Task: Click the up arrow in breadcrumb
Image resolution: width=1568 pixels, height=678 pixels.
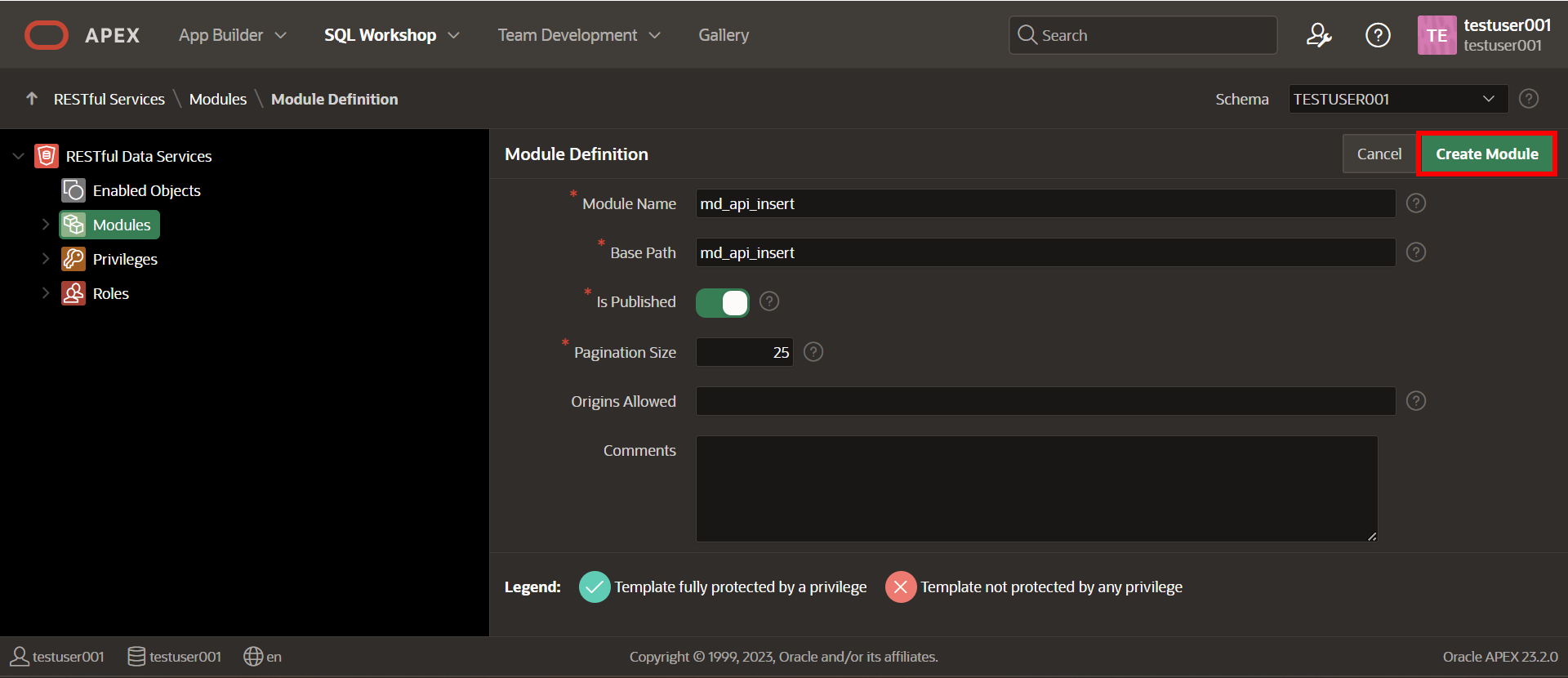Action: [32, 99]
